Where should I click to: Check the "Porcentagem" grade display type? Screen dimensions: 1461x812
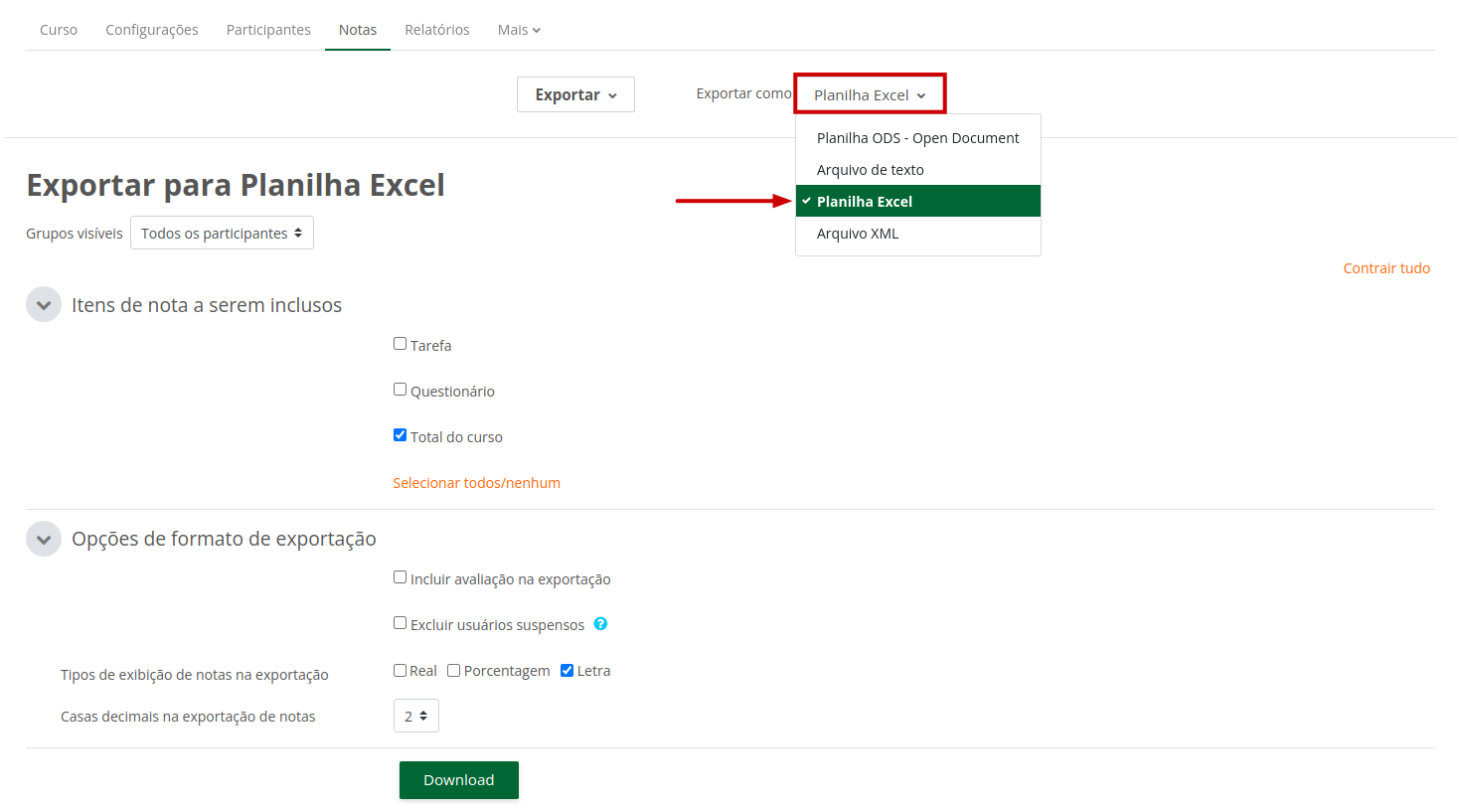click(x=453, y=669)
